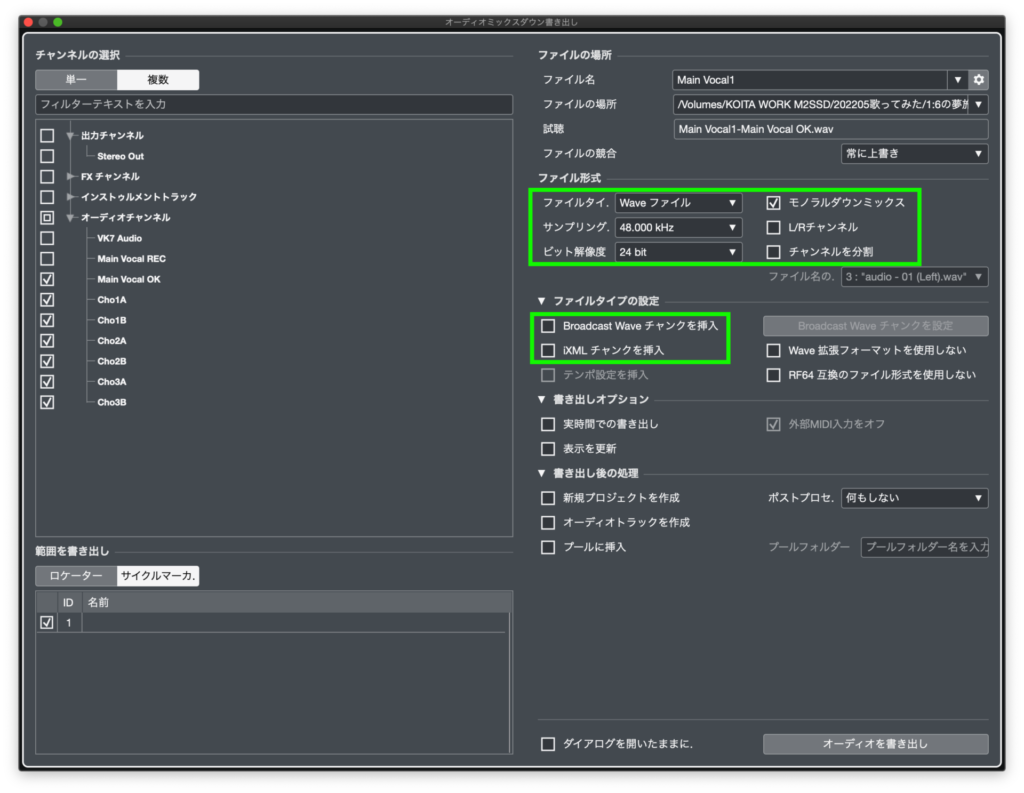Enable Broadcast Wave チャンクを挿入 checkbox

[x=548, y=326]
